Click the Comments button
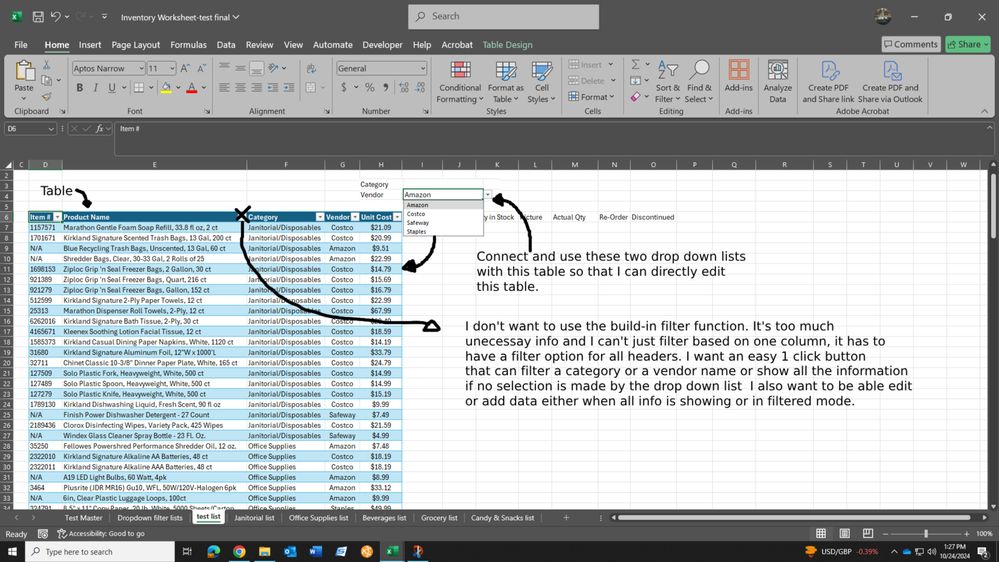The width and height of the screenshot is (999, 562). 911,44
